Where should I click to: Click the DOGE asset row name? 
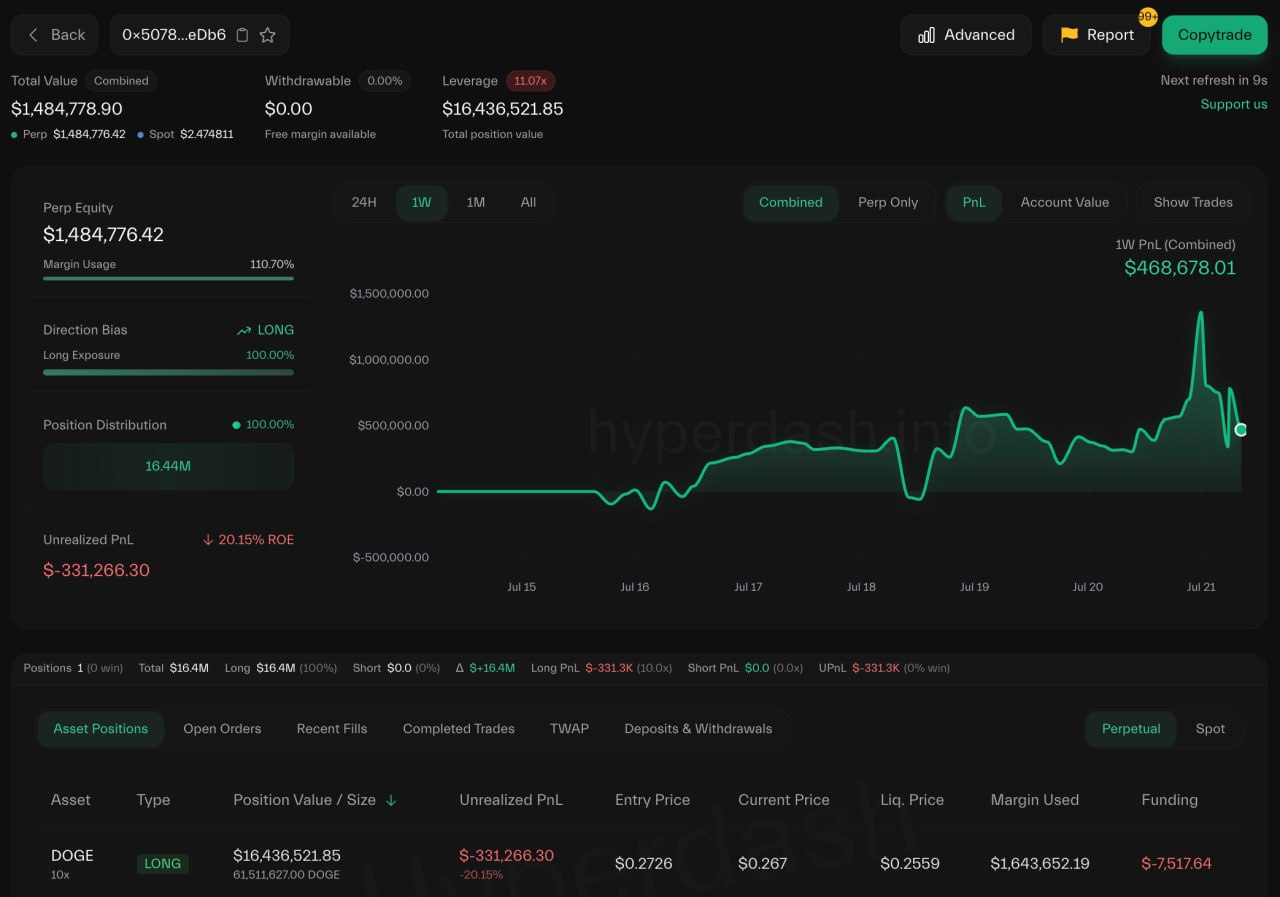tap(72, 856)
